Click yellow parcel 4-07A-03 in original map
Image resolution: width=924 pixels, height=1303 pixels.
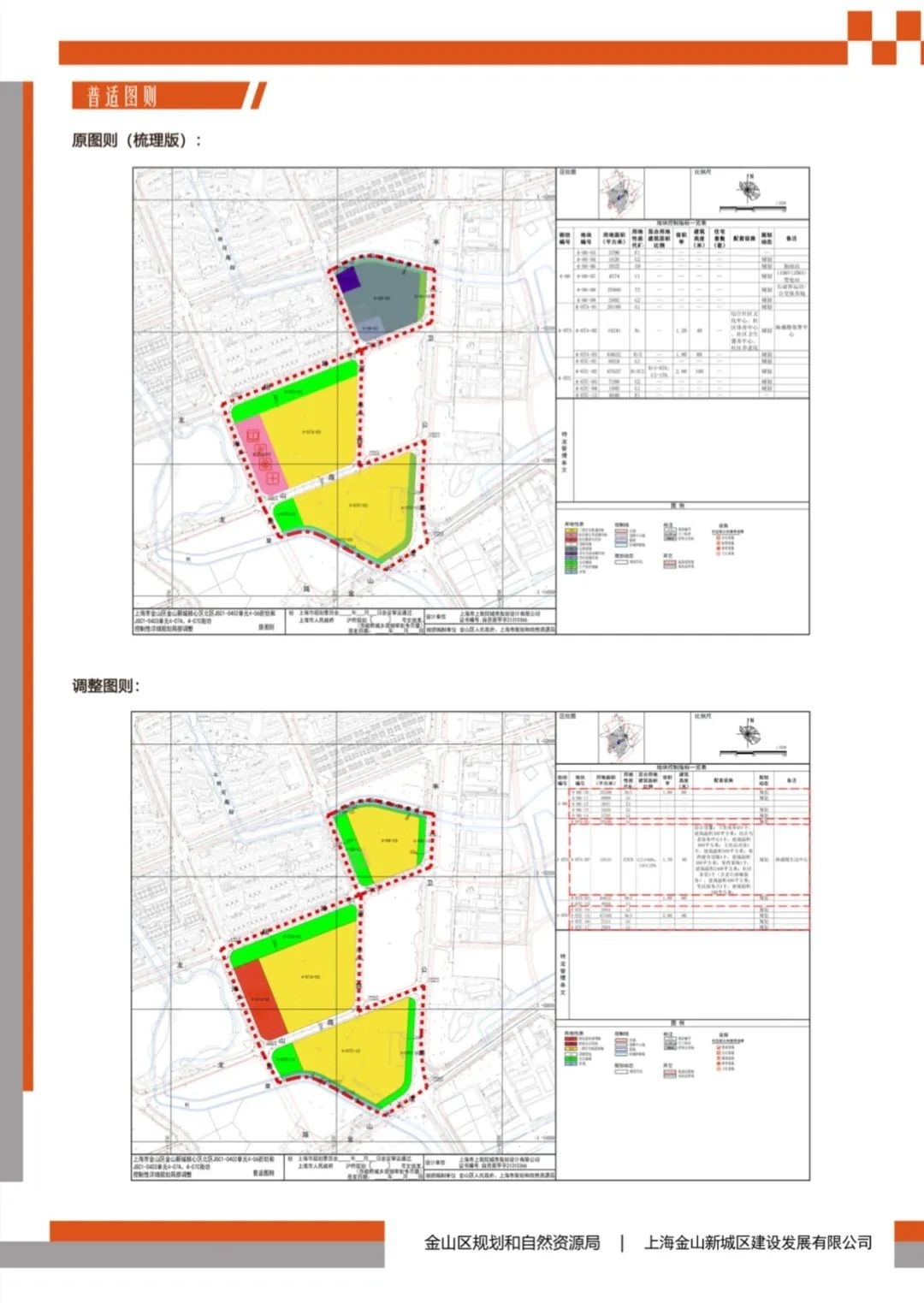coord(312,433)
